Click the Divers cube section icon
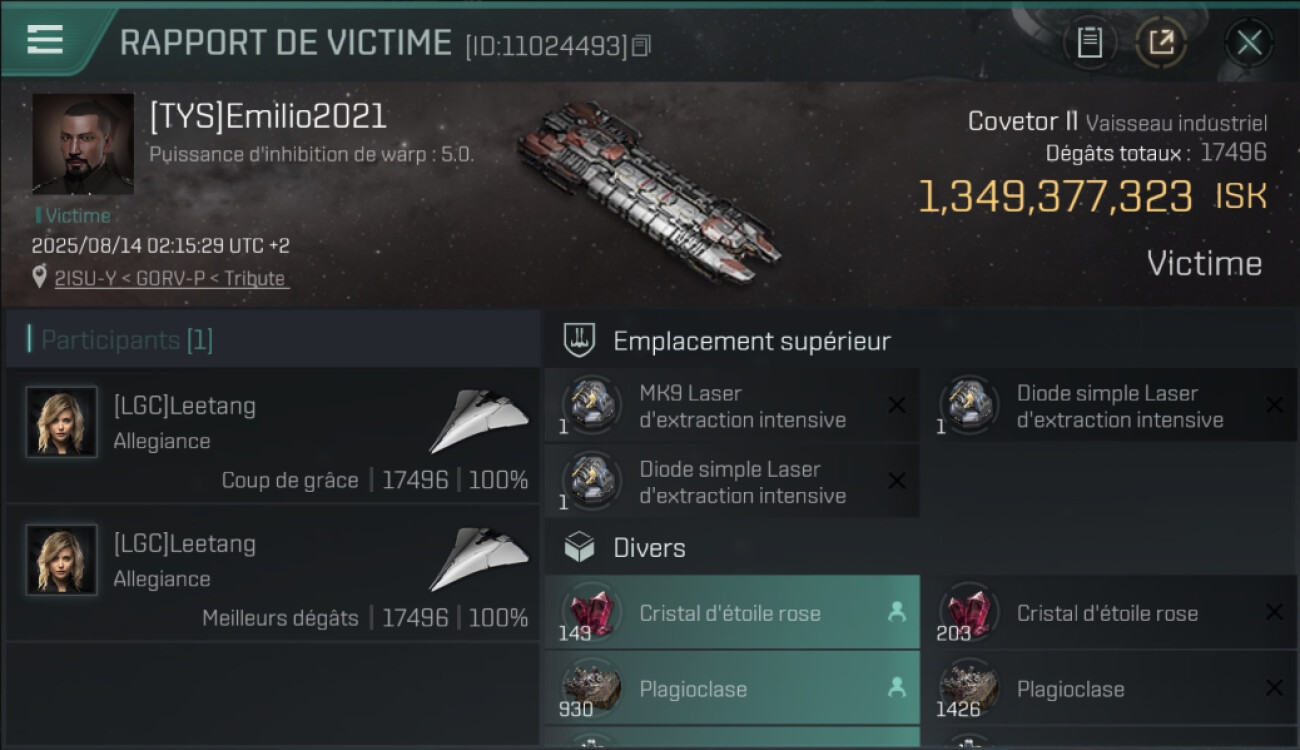The width and height of the screenshot is (1300, 750). tap(579, 547)
